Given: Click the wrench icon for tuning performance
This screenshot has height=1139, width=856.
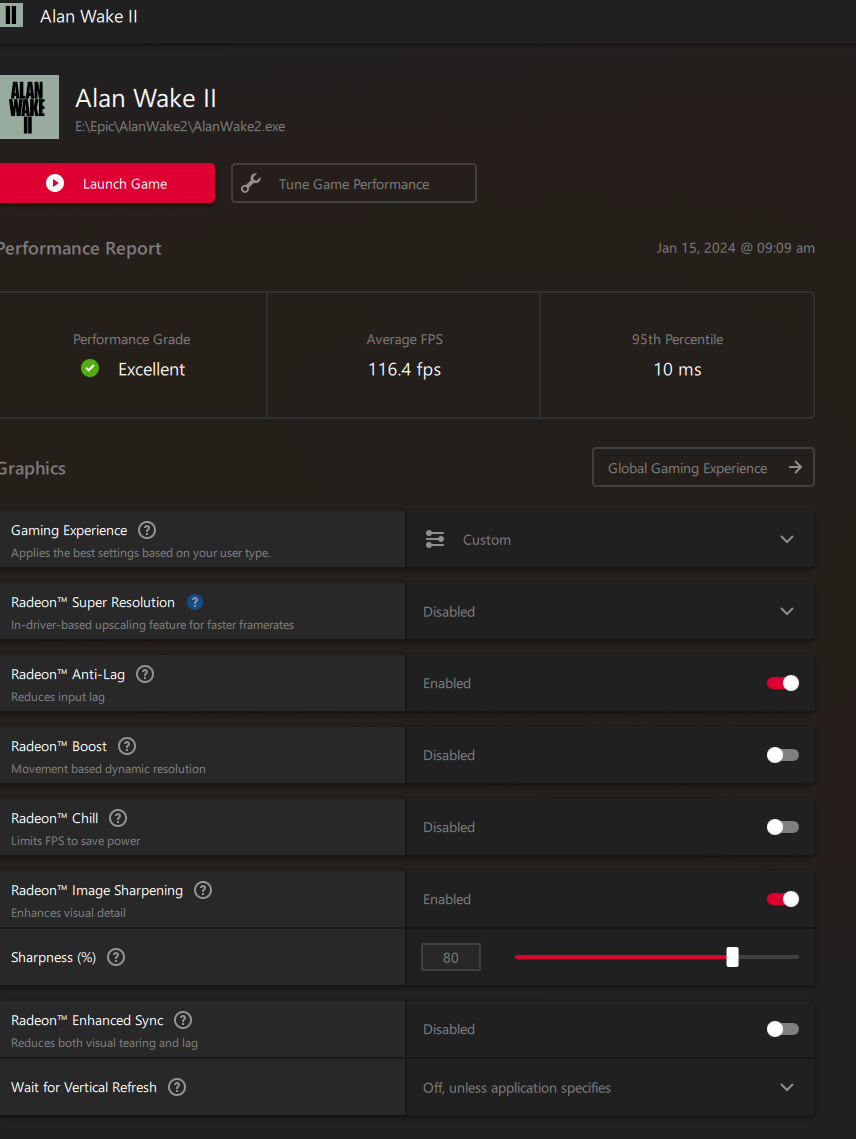Looking at the screenshot, I should (x=251, y=183).
